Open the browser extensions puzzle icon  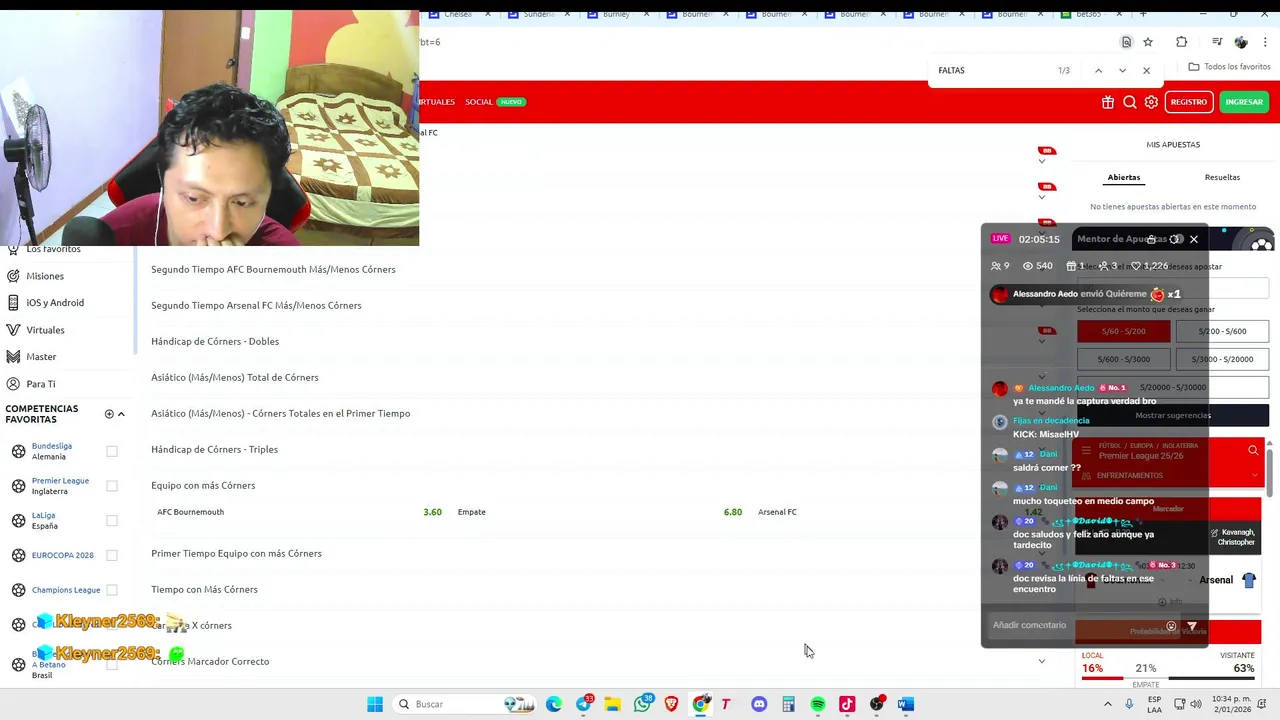coord(1181,42)
